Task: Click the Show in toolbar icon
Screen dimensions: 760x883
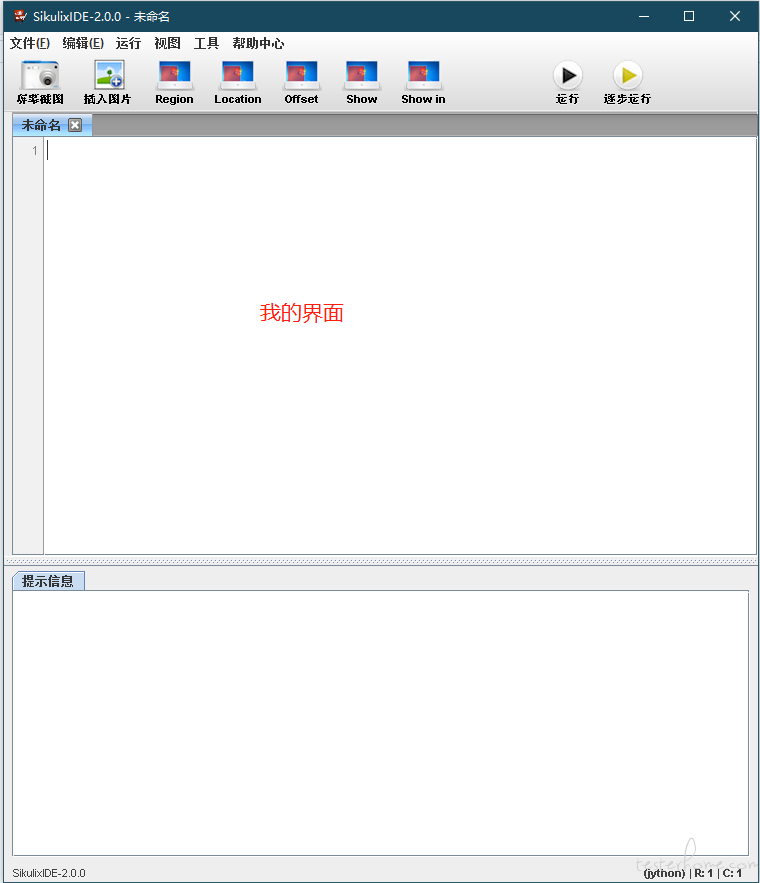Action: [x=423, y=75]
